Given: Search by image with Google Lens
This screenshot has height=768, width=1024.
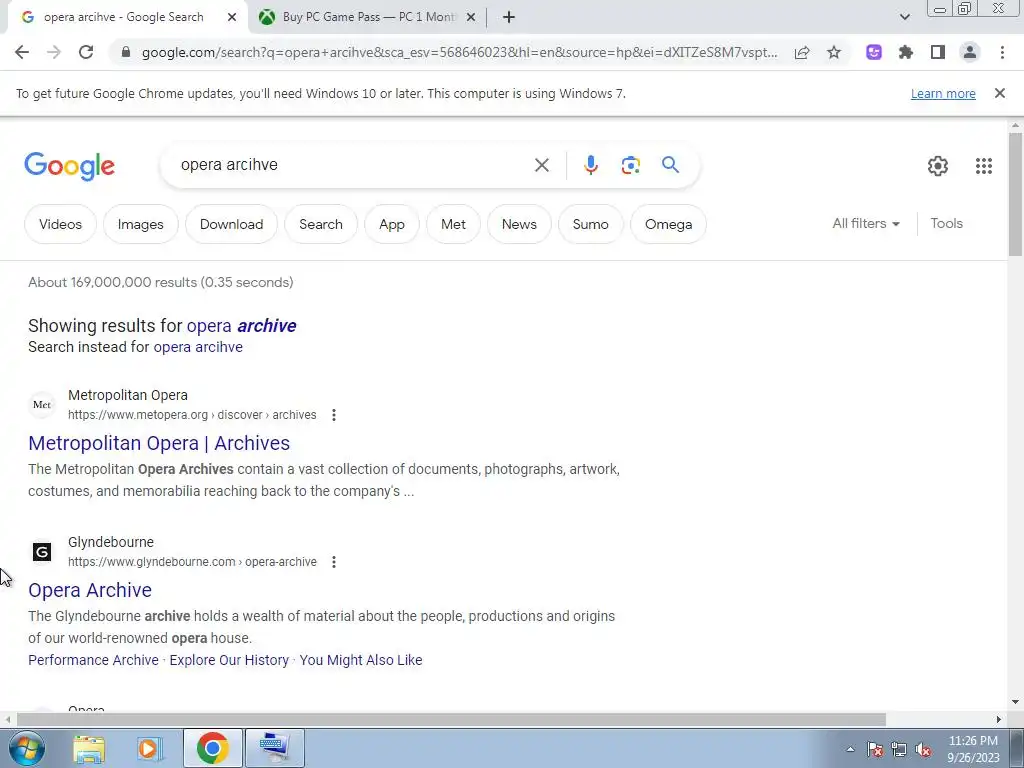Looking at the screenshot, I should pos(630,165).
